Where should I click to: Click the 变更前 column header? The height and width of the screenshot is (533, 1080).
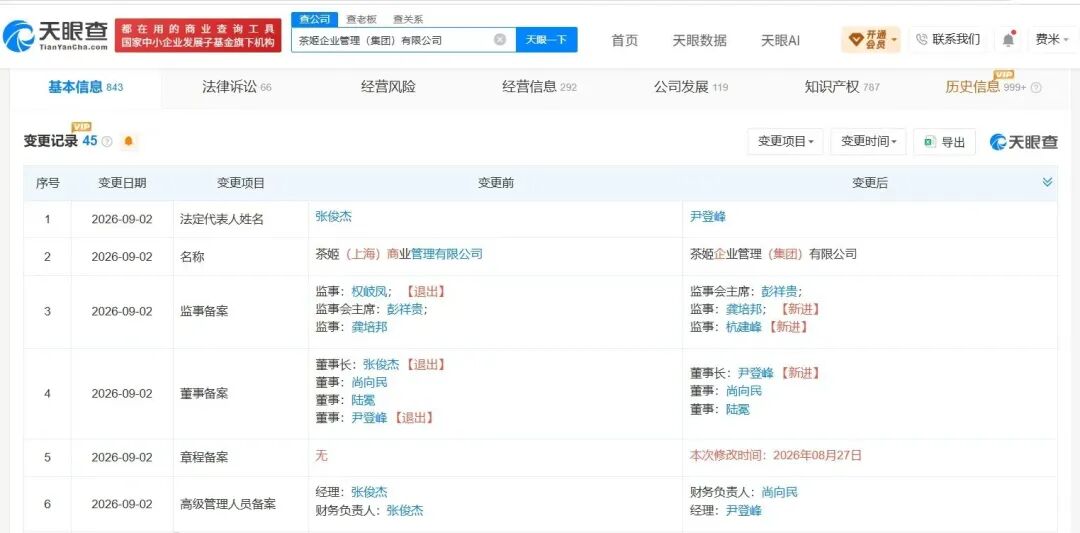(496, 183)
